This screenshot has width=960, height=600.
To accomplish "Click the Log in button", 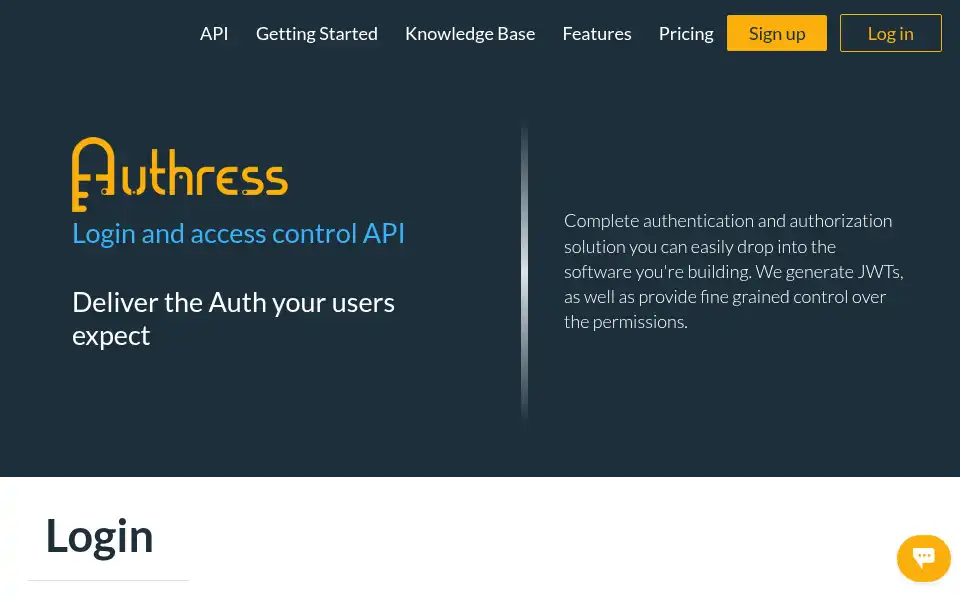I will click(x=890, y=33).
